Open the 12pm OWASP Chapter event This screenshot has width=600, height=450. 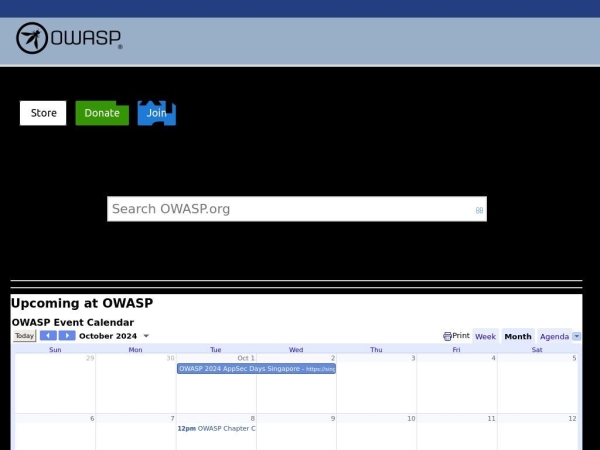click(217, 429)
